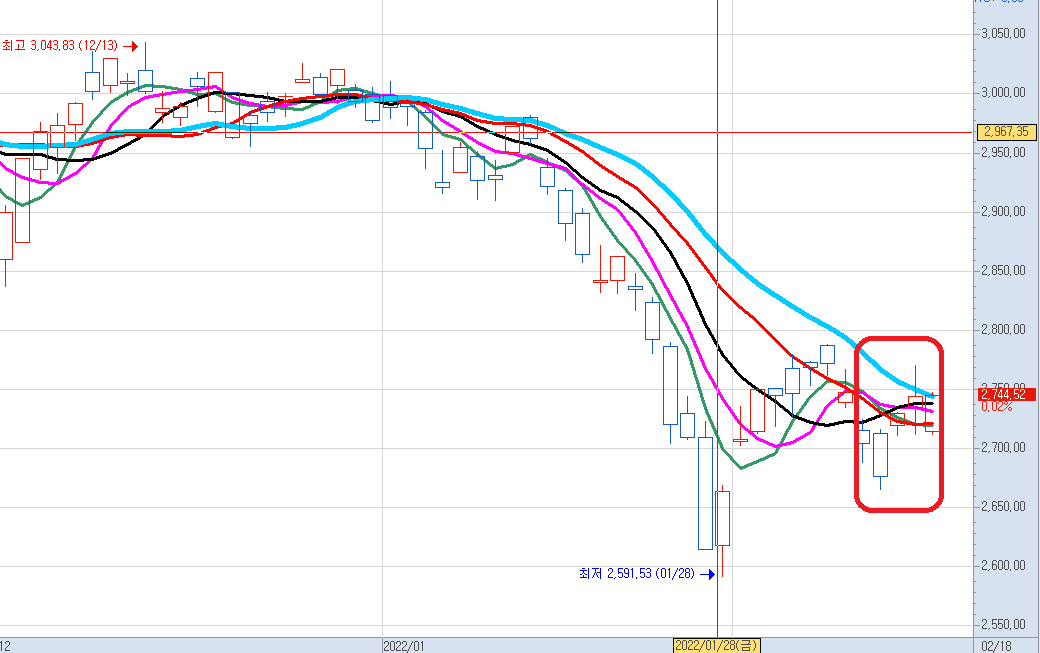The width and height of the screenshot is (1040, 653).
Task: Click the 최저 2,591.53 (01/28) low label
Action: 637,573
